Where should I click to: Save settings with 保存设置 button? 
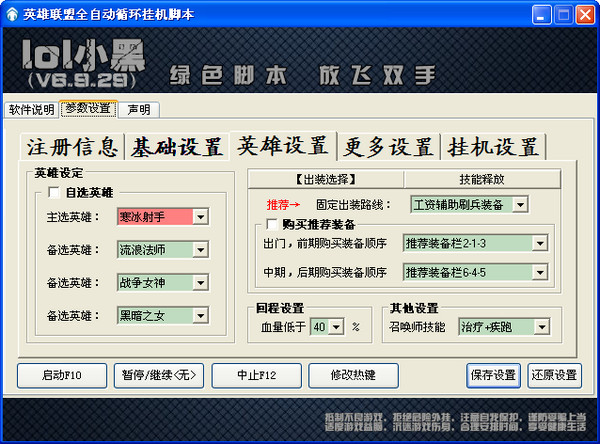pos(493,375)
